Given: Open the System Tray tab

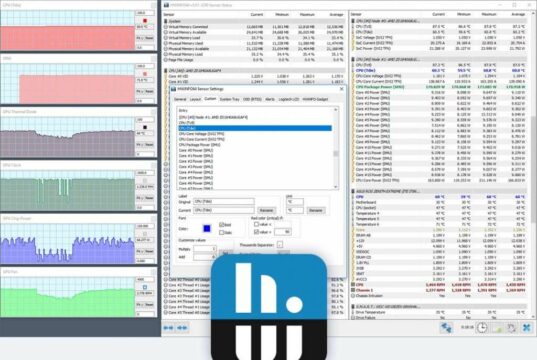Looking at the screenshot, I should pyautogui.click(x=229, y=99).
